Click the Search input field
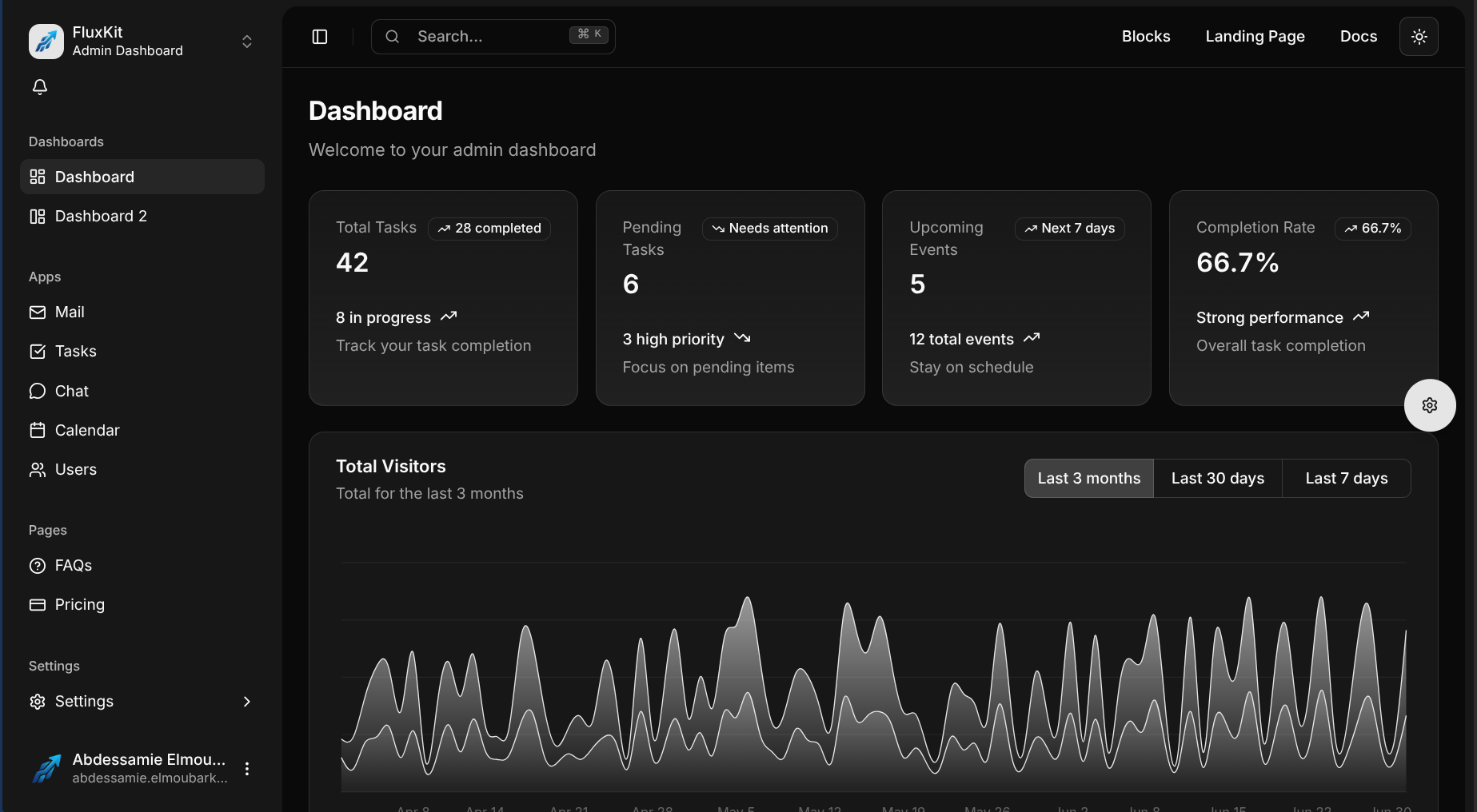 480,36
